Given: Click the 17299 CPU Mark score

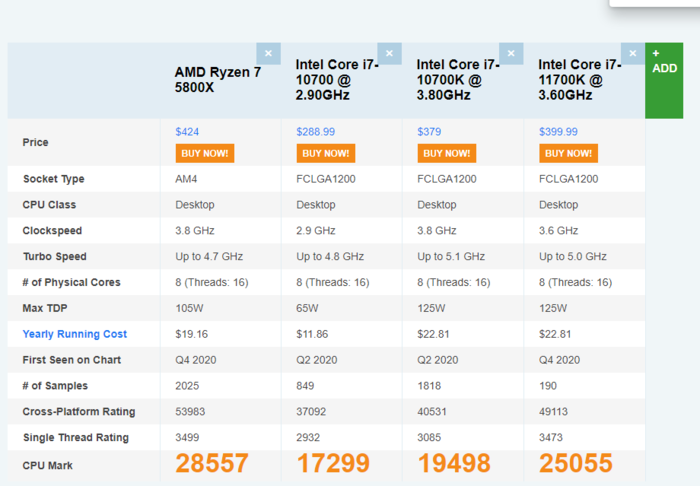Looking at the screenshot, I should (x=333, y=463).
